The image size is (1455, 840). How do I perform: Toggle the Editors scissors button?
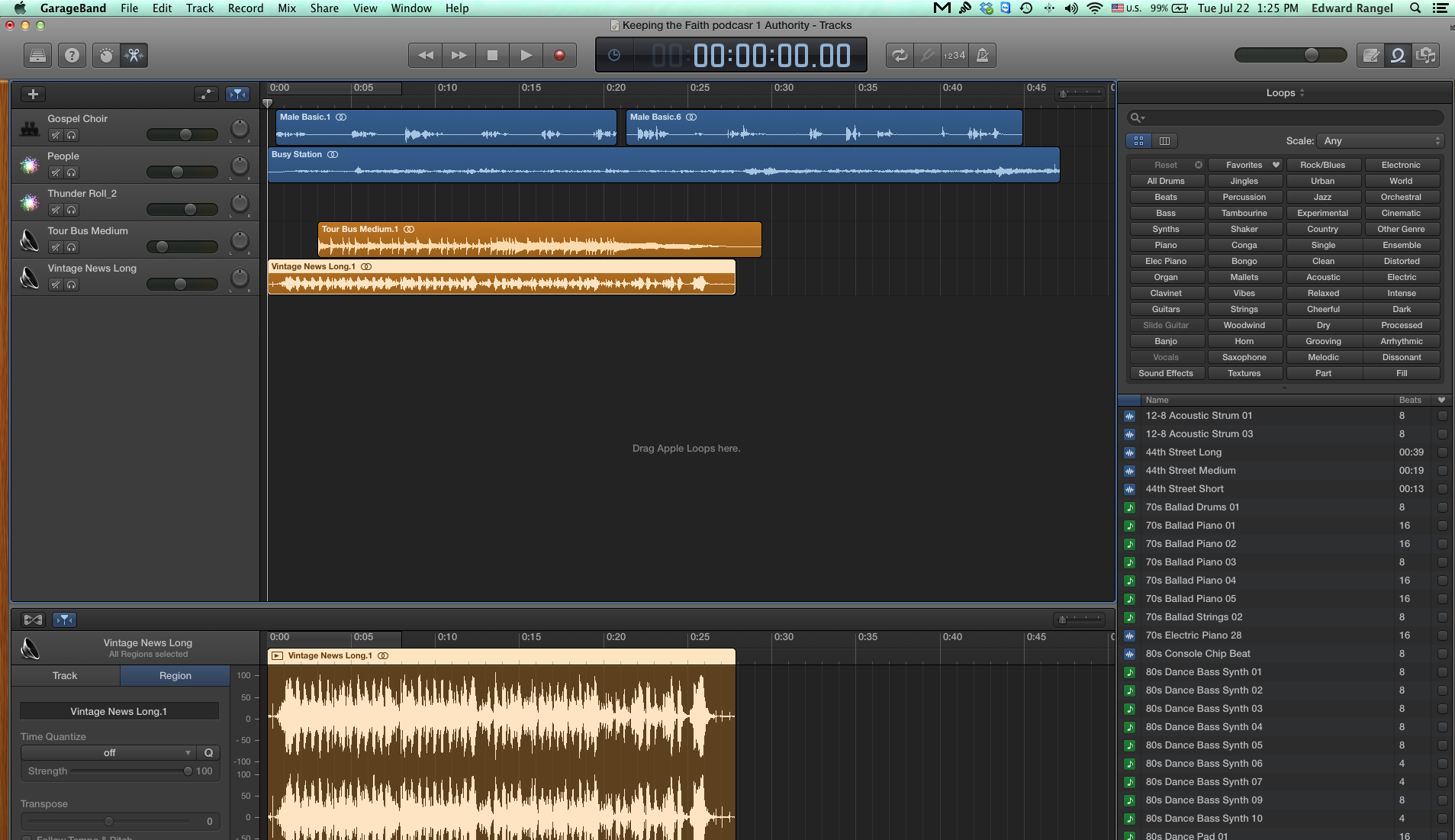click(x=134, y=55)
